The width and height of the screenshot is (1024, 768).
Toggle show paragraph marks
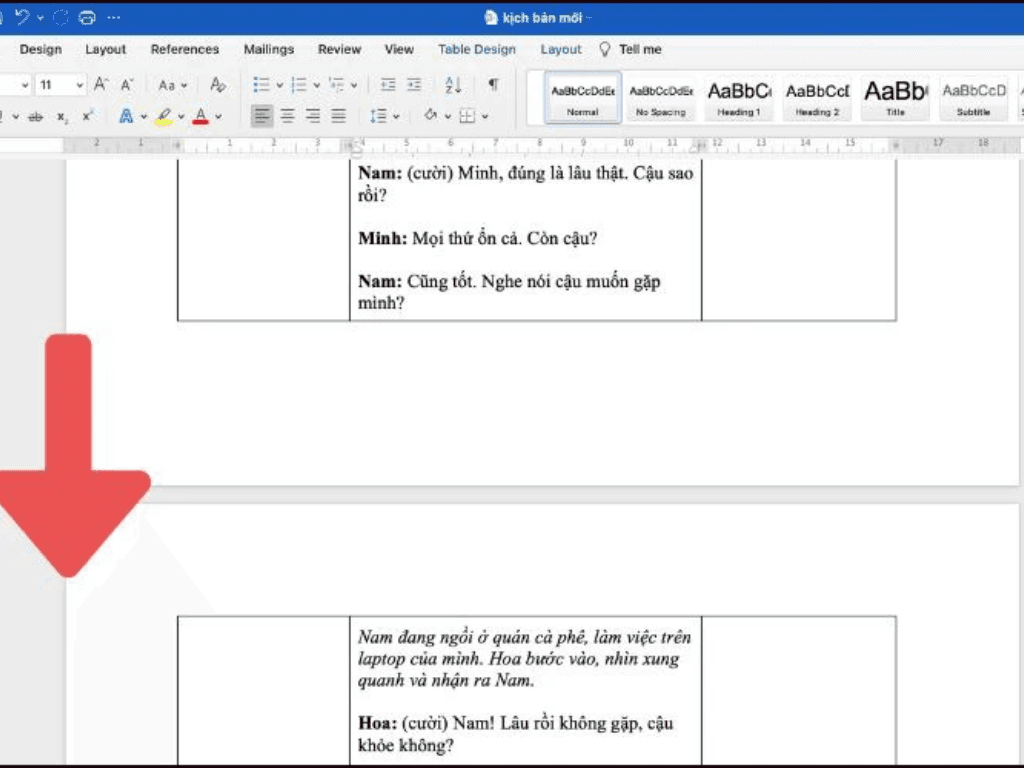(x=493, y=85)
